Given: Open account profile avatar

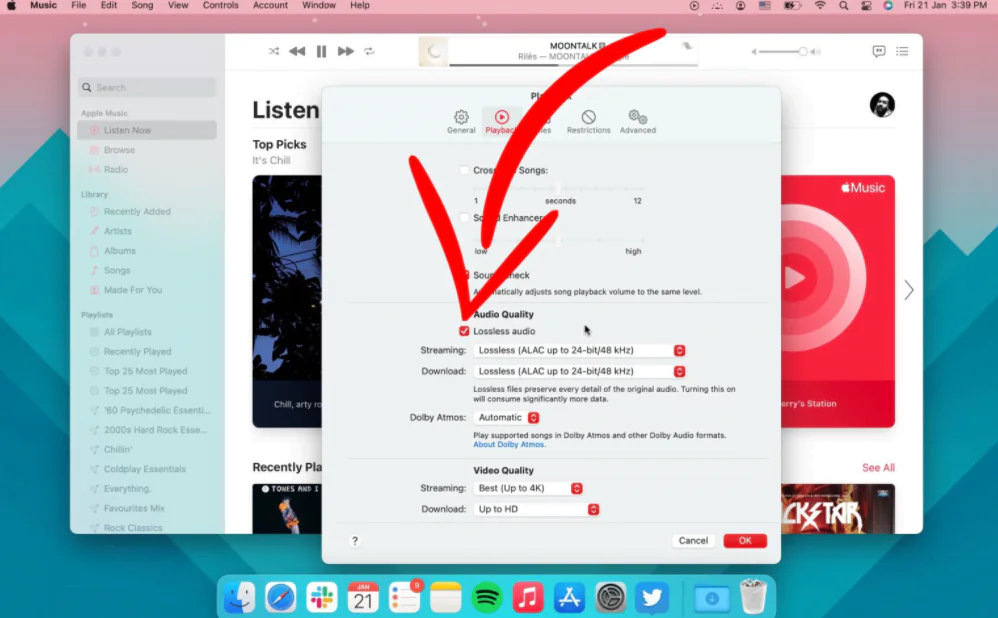Looking at the screenshot, I should click(x=882, y=104).
